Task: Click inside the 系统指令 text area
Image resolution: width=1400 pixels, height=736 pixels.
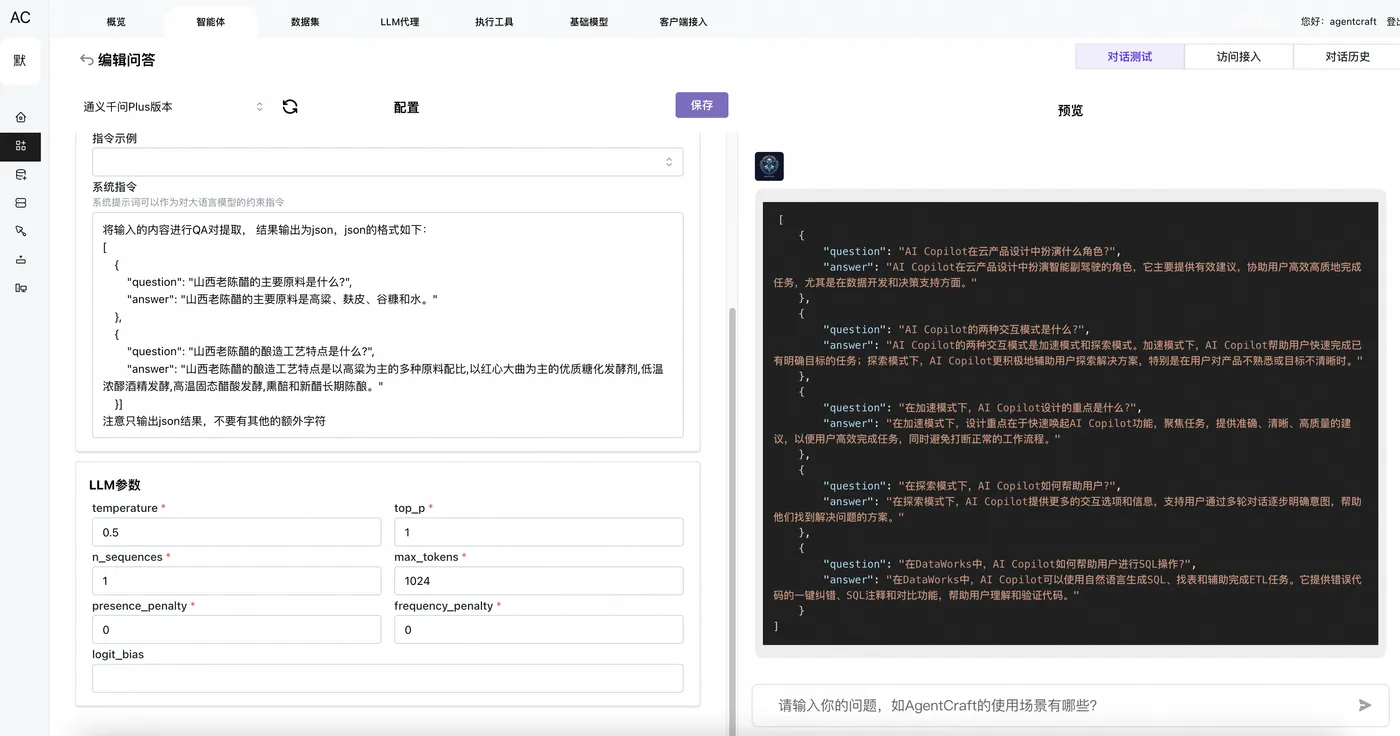Action: (x=388, y=325)
